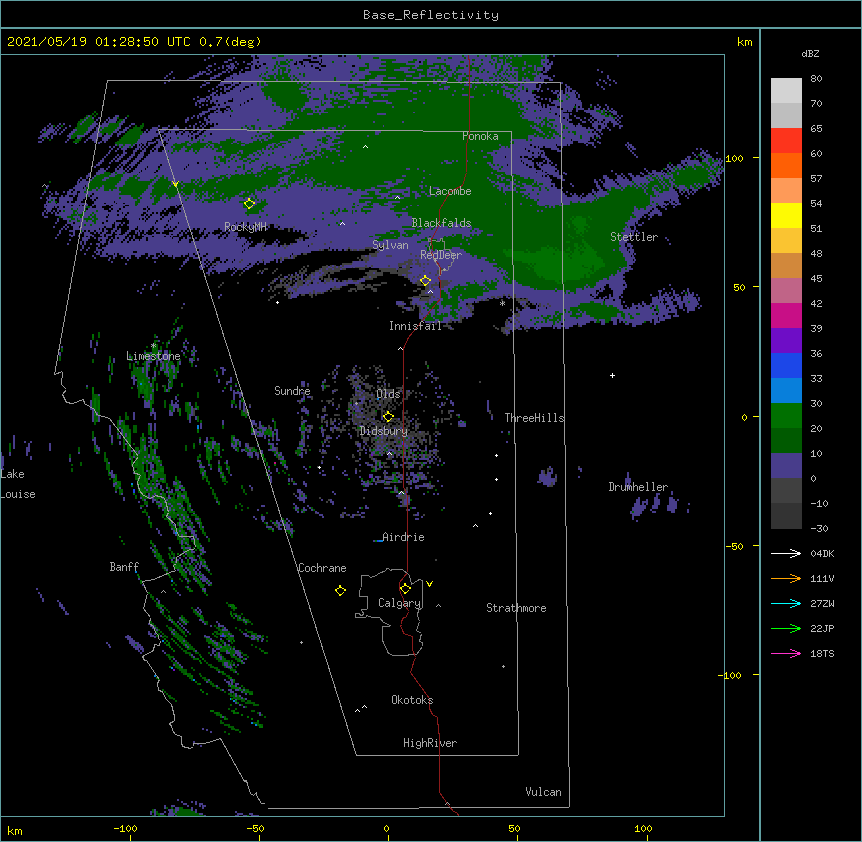Click the white plus marker north of Drumheller
The width and height of the screenshot is (862, 842).
pos(612,375)
